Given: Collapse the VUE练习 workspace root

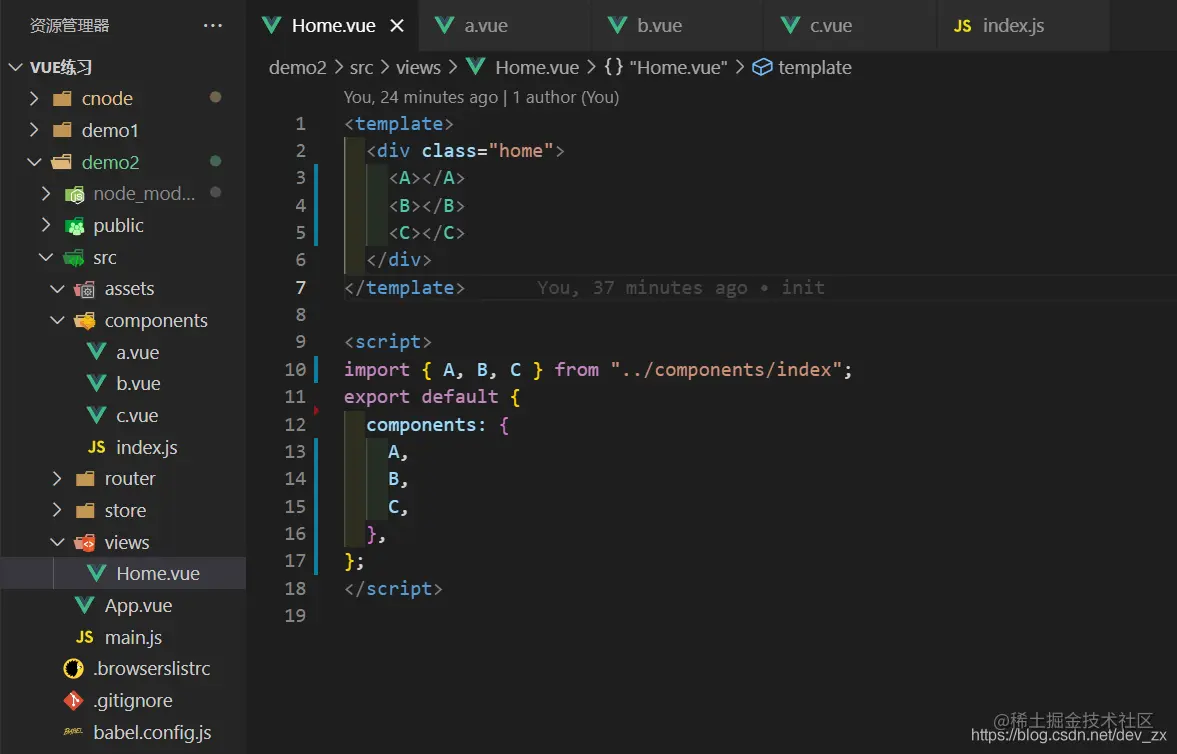Looking at the screenshot, I should click(15, 67).
